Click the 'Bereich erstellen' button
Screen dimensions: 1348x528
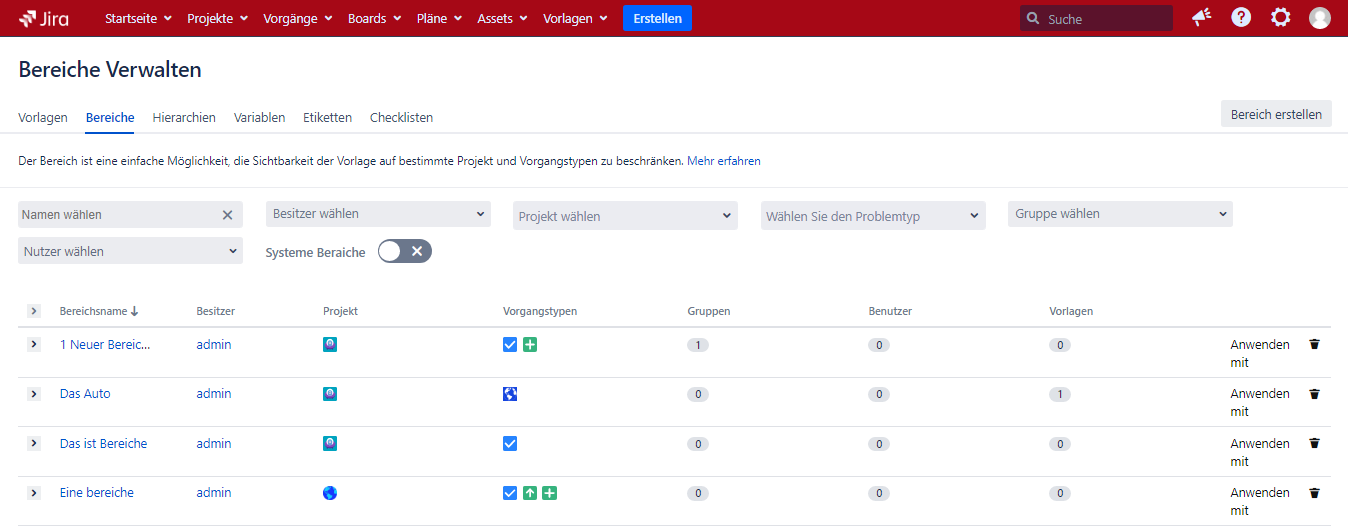pos(1276,114)
